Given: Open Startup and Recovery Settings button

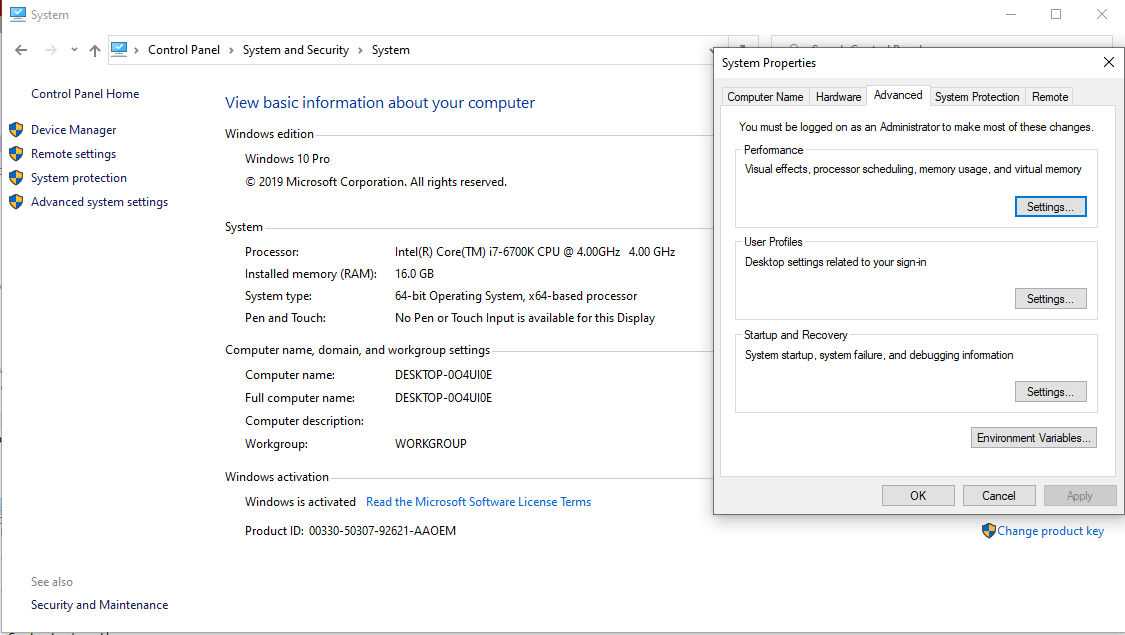Looking at the screenshot, I should point(1050,392).
